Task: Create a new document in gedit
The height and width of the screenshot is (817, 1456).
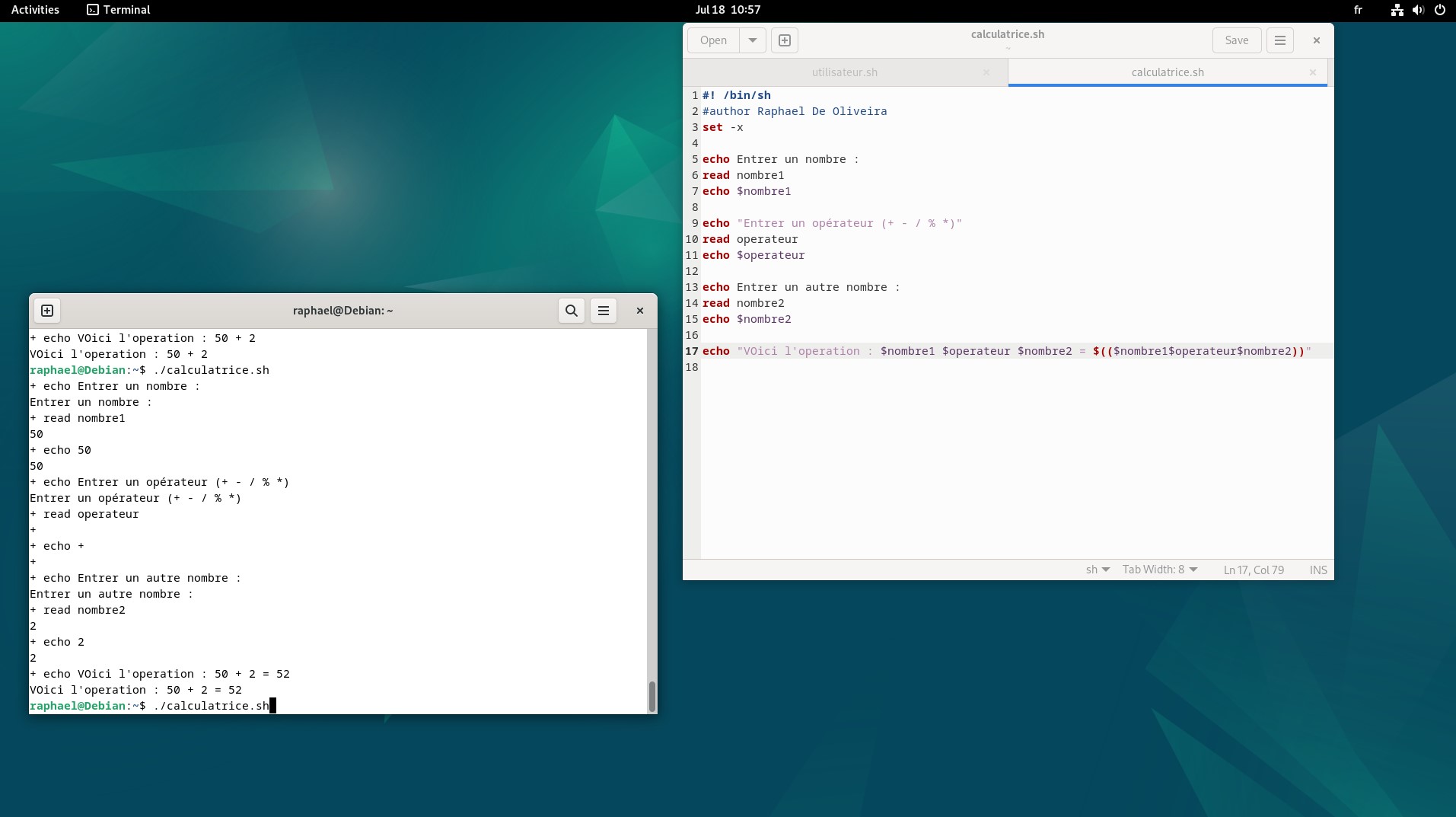Action: 785,40
